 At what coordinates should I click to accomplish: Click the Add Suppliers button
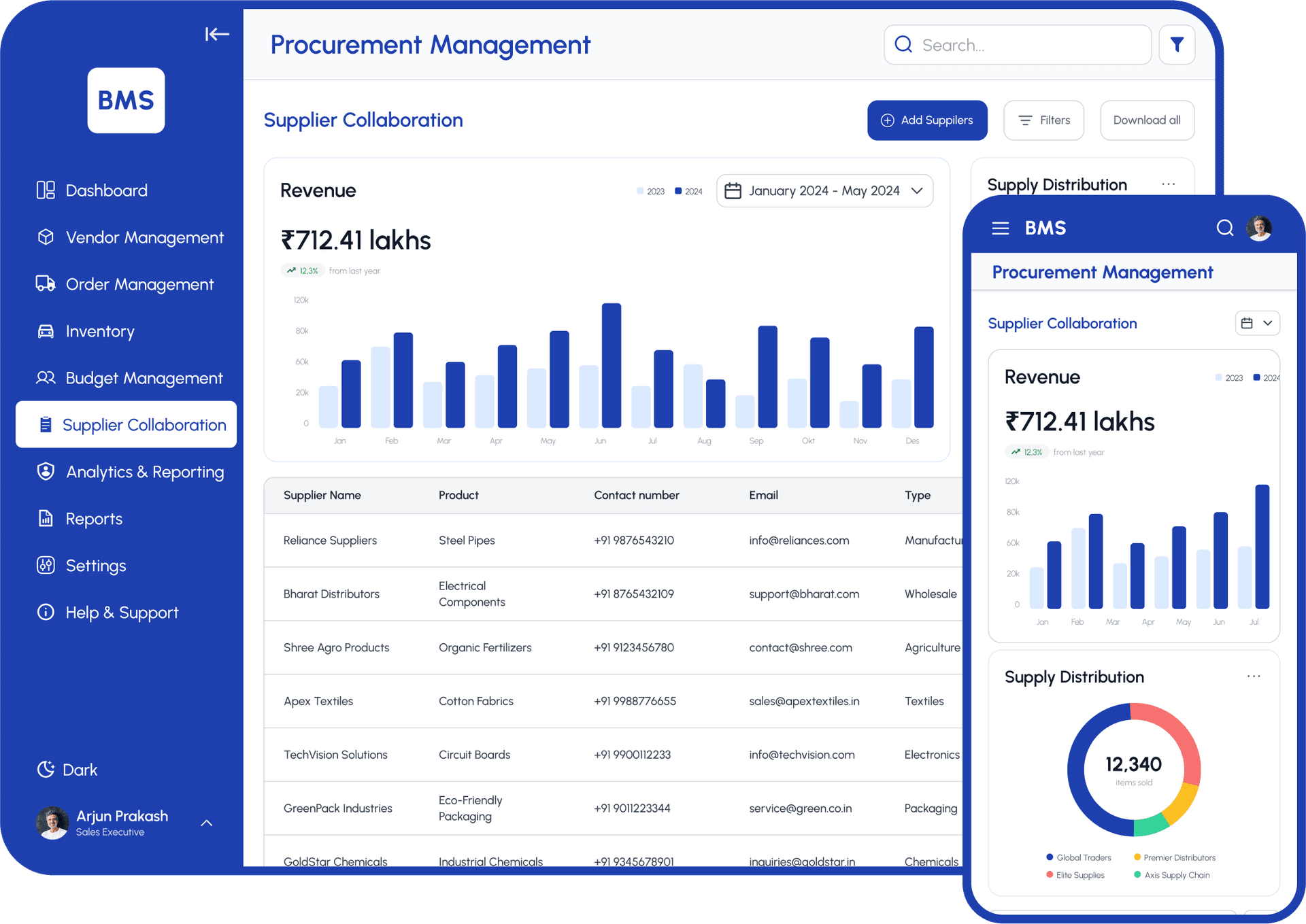(x=927, y=120)
